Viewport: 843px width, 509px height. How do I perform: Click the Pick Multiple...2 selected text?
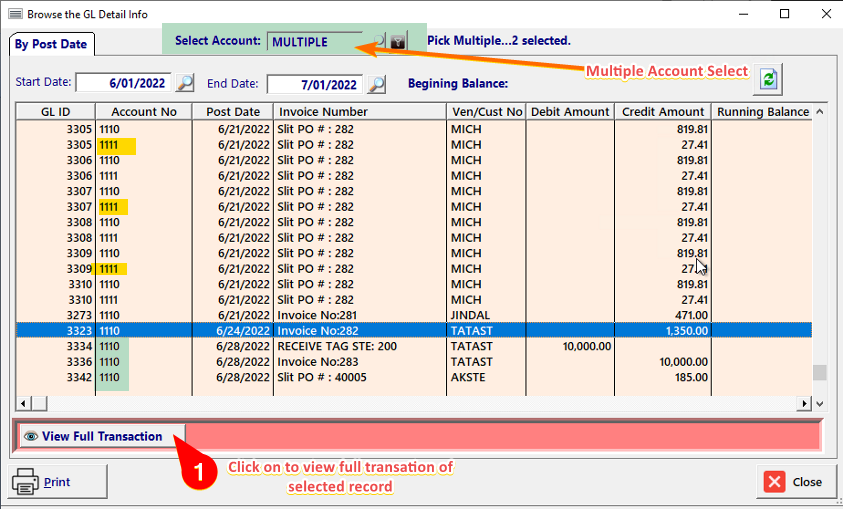pyautogui.click(x=499, y=41)
